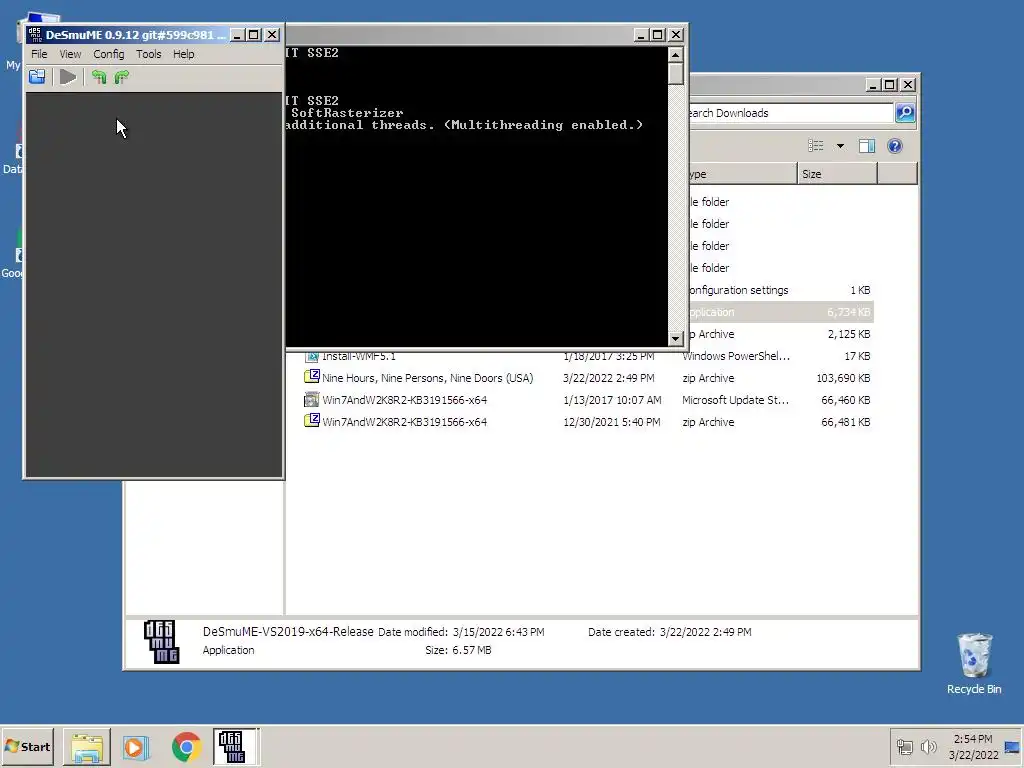Screen dimensions: 1024x768
Task: Minimize the console window
Action: pos(641,35)
